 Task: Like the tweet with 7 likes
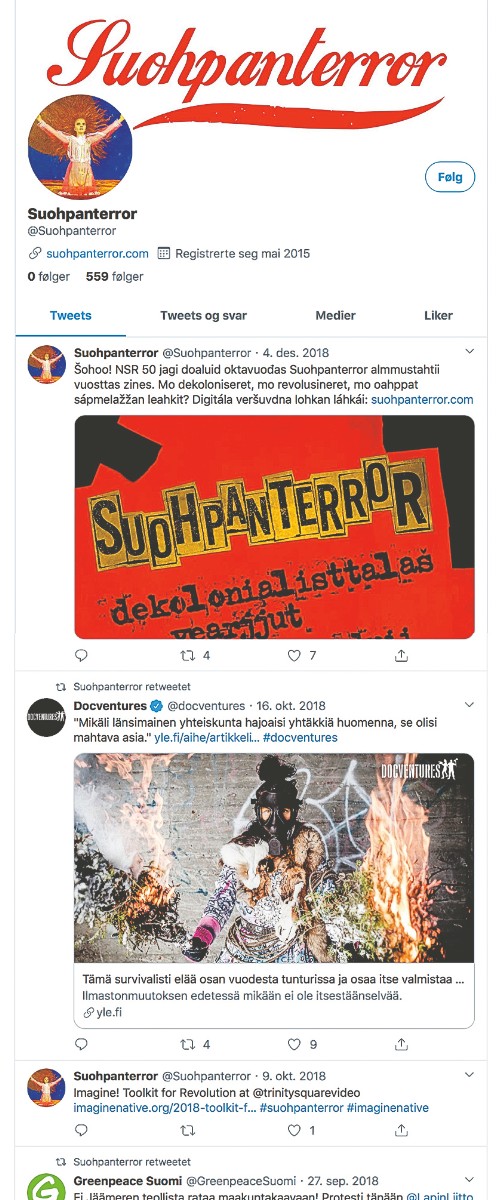[294, 655]
